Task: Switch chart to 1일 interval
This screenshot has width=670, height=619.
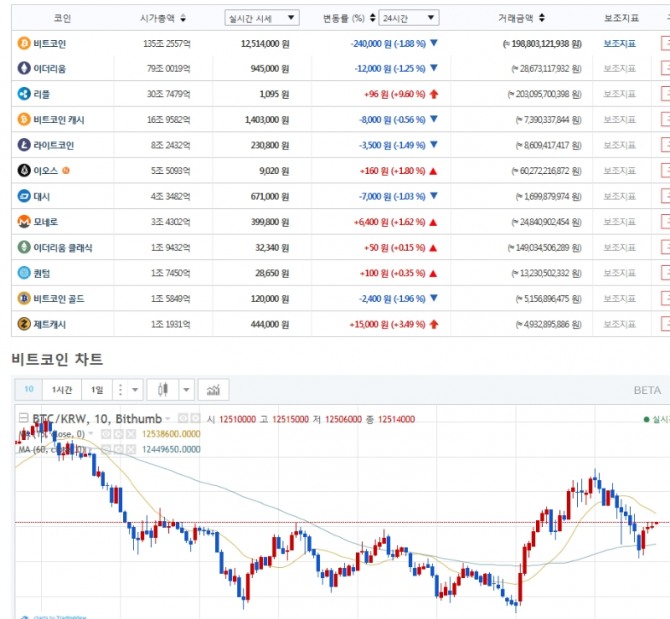Action: (x=96, y=390)
